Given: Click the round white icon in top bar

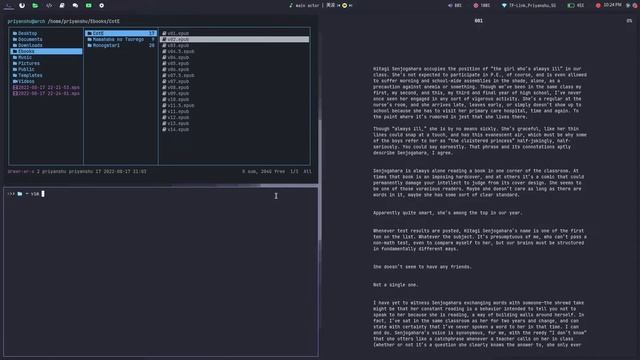Looking at the screenshot, I should pyautogui.click(x=22, y=5).
